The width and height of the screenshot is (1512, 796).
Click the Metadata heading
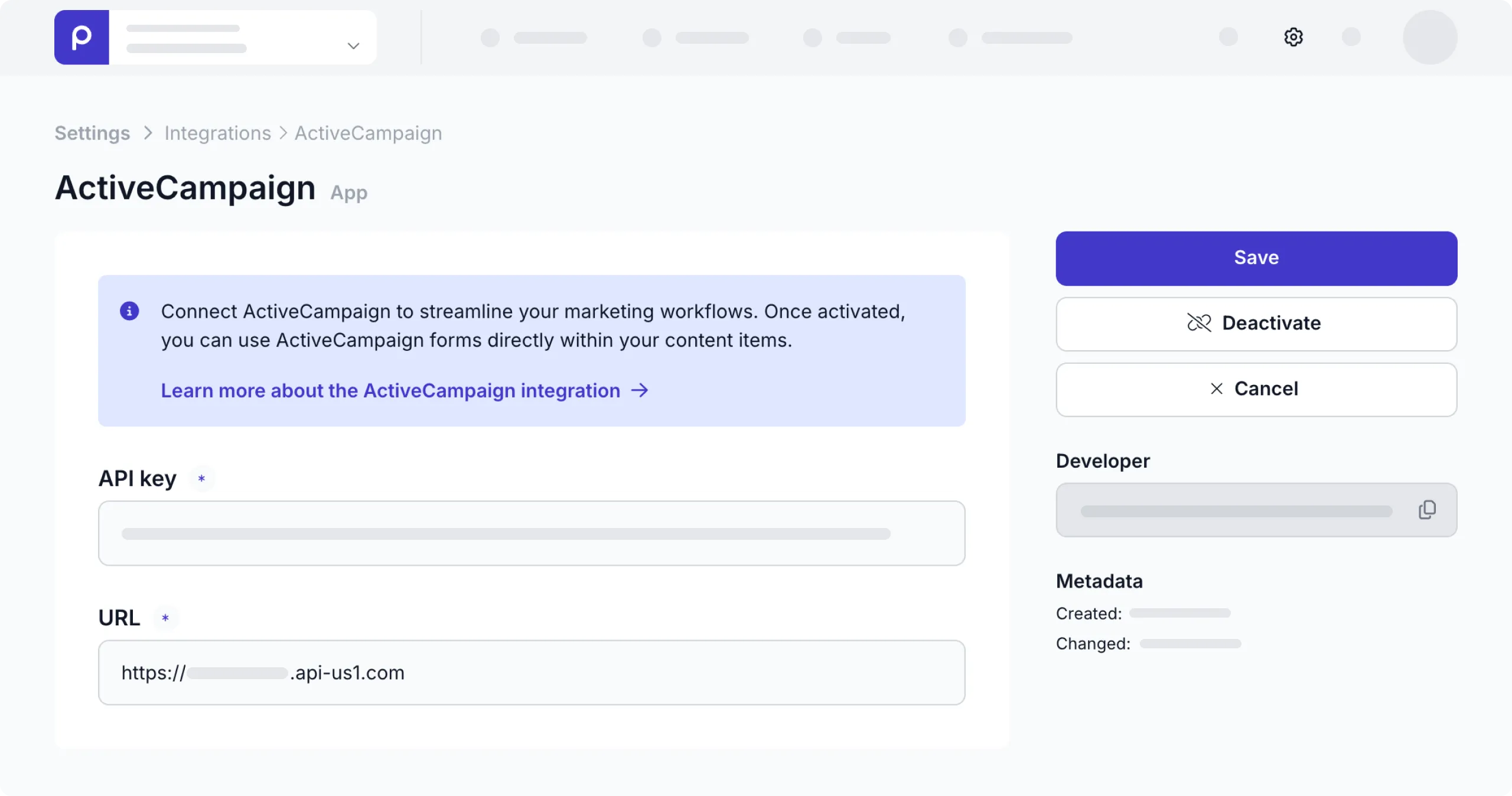(x=1099, y=581)
